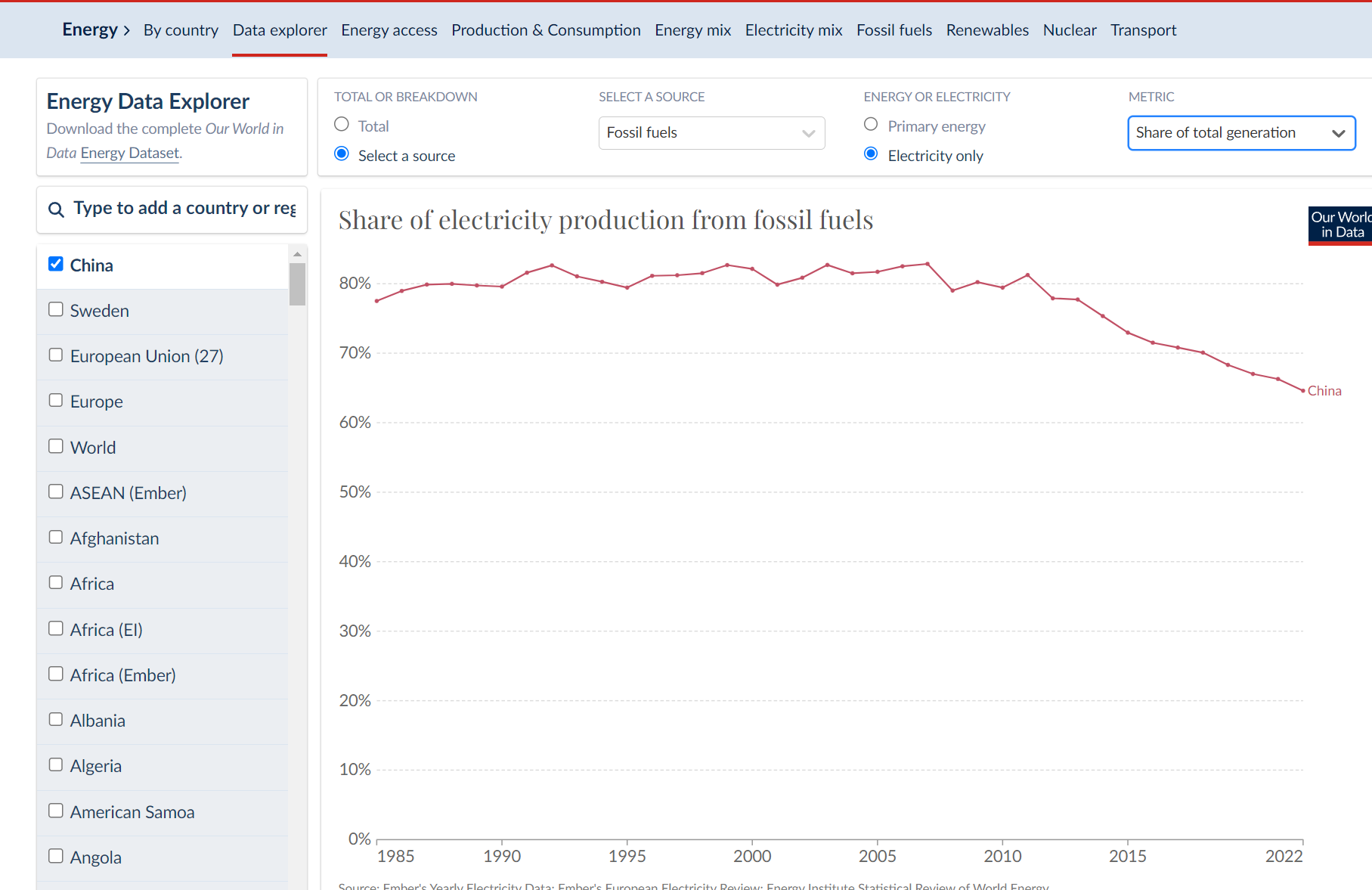Click the scroll-up arrow in country list
1372x890 pixels.
[x=297, y=254]
